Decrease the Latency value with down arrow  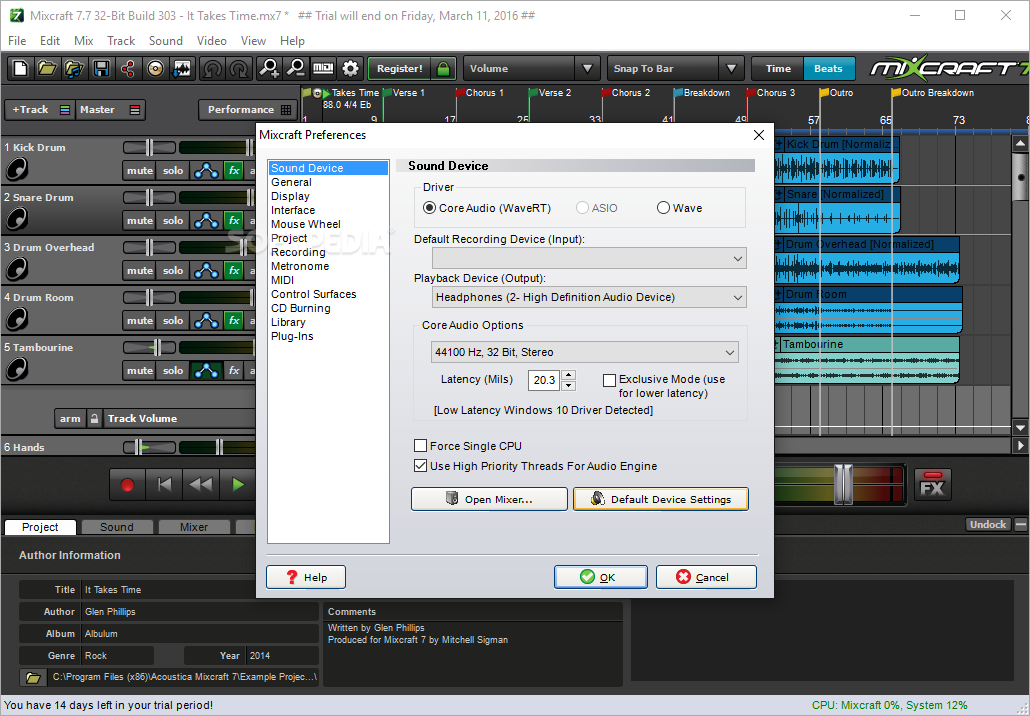pyautogui.click(x=569, y=386)
